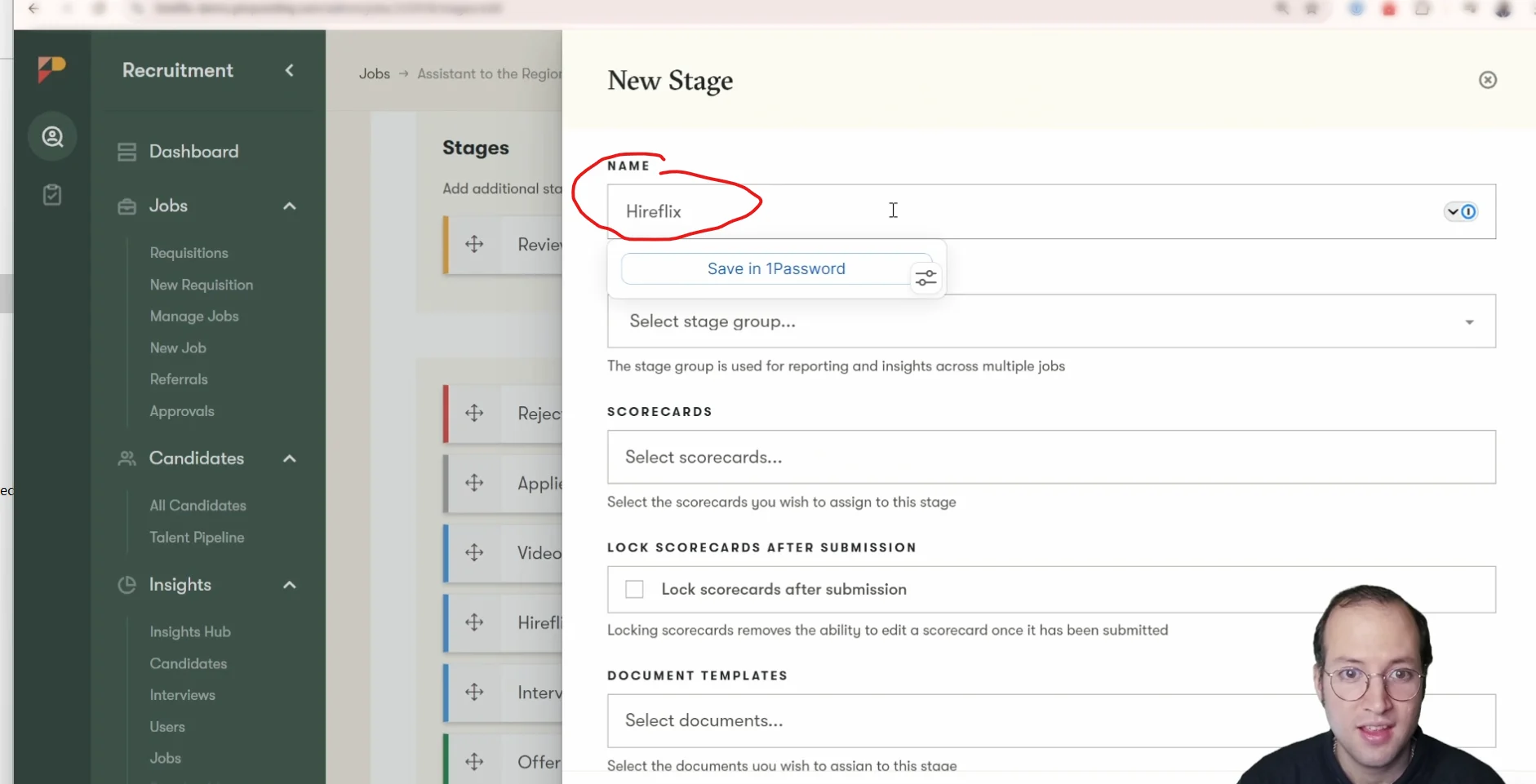Viewport: 1536px width, 784px height.
Task: Open 1Password popup settings sliders icon
Action: pyautogui.click(x=926, y=278)
